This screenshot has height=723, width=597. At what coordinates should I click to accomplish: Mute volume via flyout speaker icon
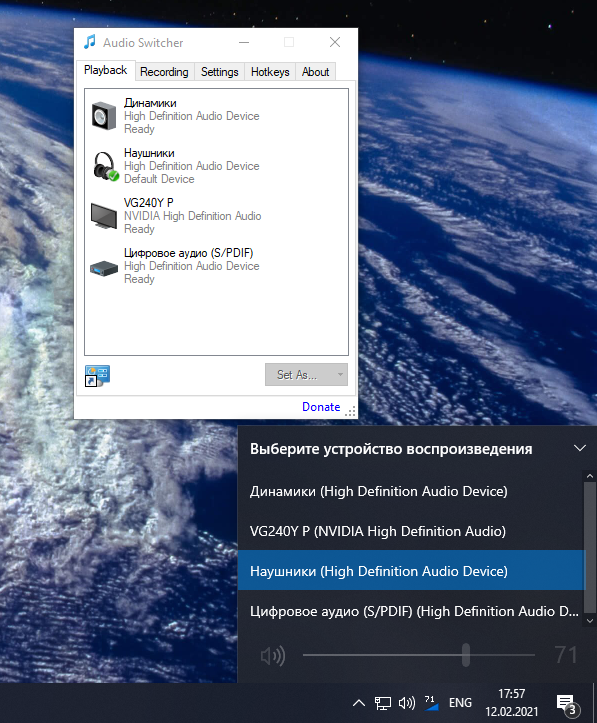coord(272,655)
